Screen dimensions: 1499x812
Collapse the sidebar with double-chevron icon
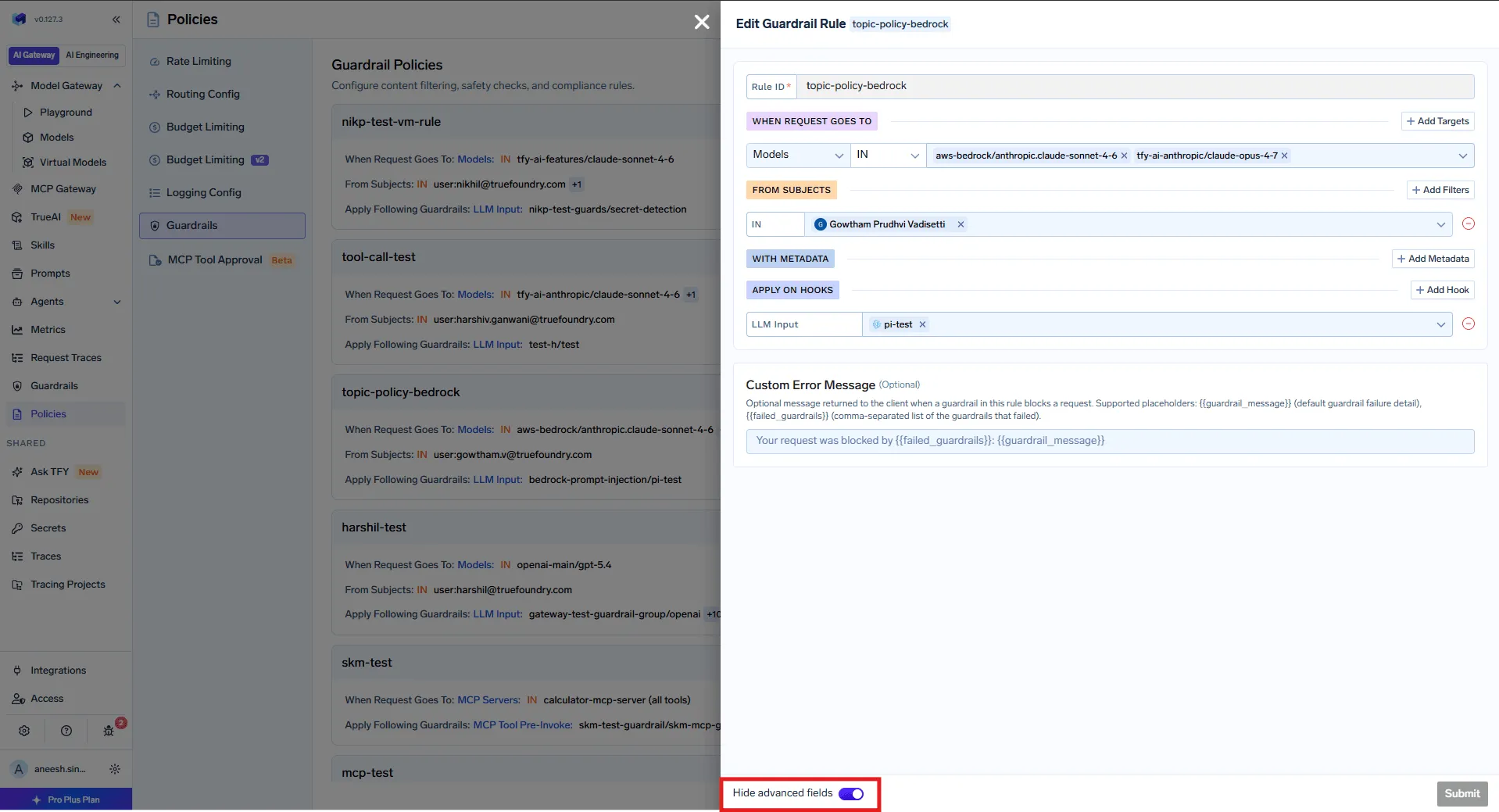(116, 20)
